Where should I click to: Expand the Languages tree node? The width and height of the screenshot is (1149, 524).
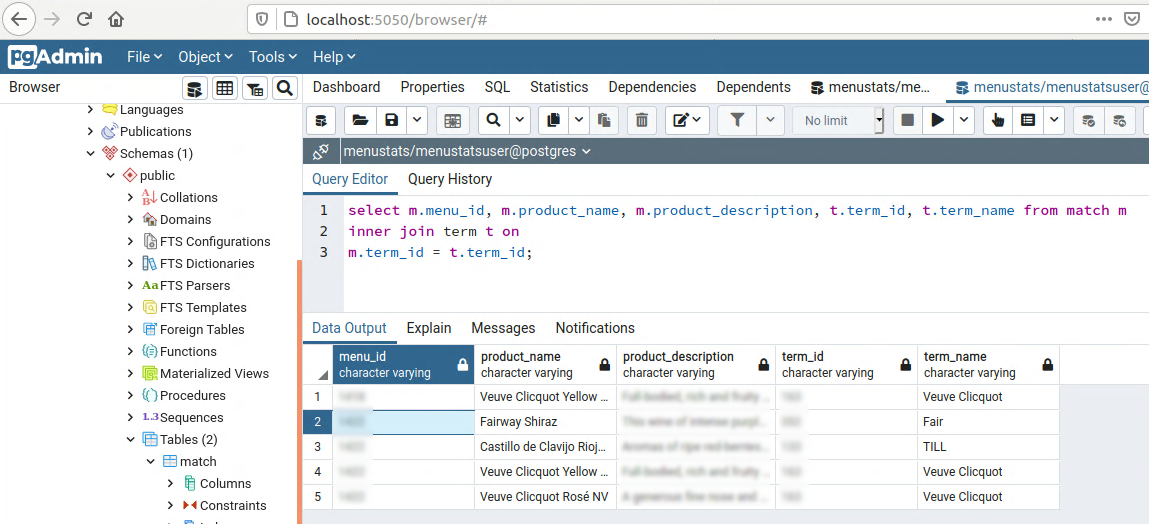tap(90, 109)
